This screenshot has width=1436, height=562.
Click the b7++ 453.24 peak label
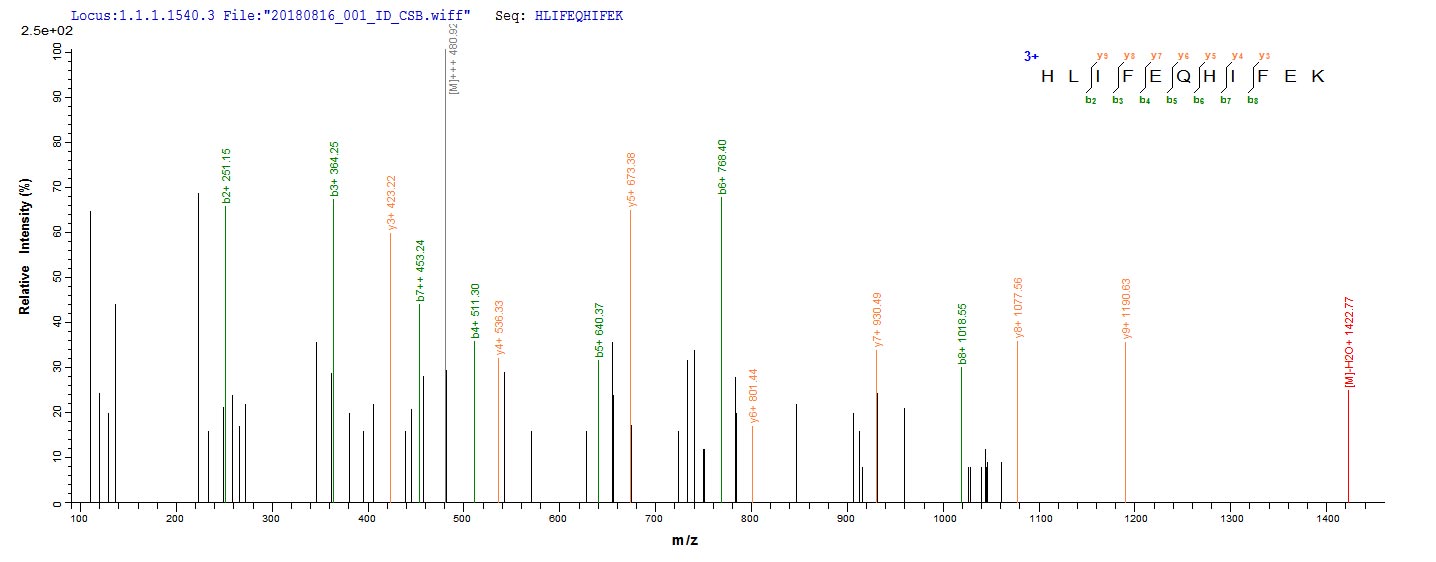[421, 270]
